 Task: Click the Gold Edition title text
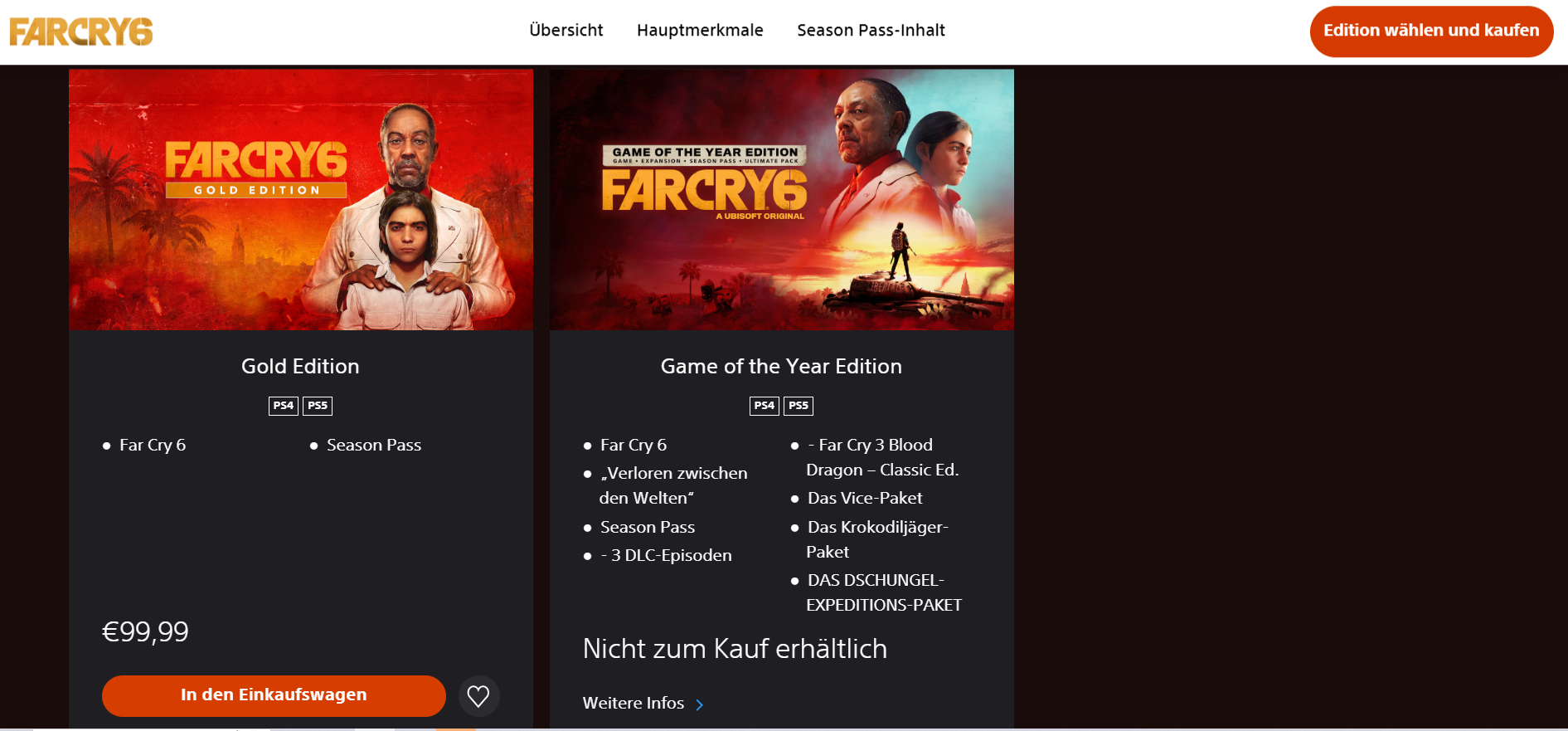[300, 367]
